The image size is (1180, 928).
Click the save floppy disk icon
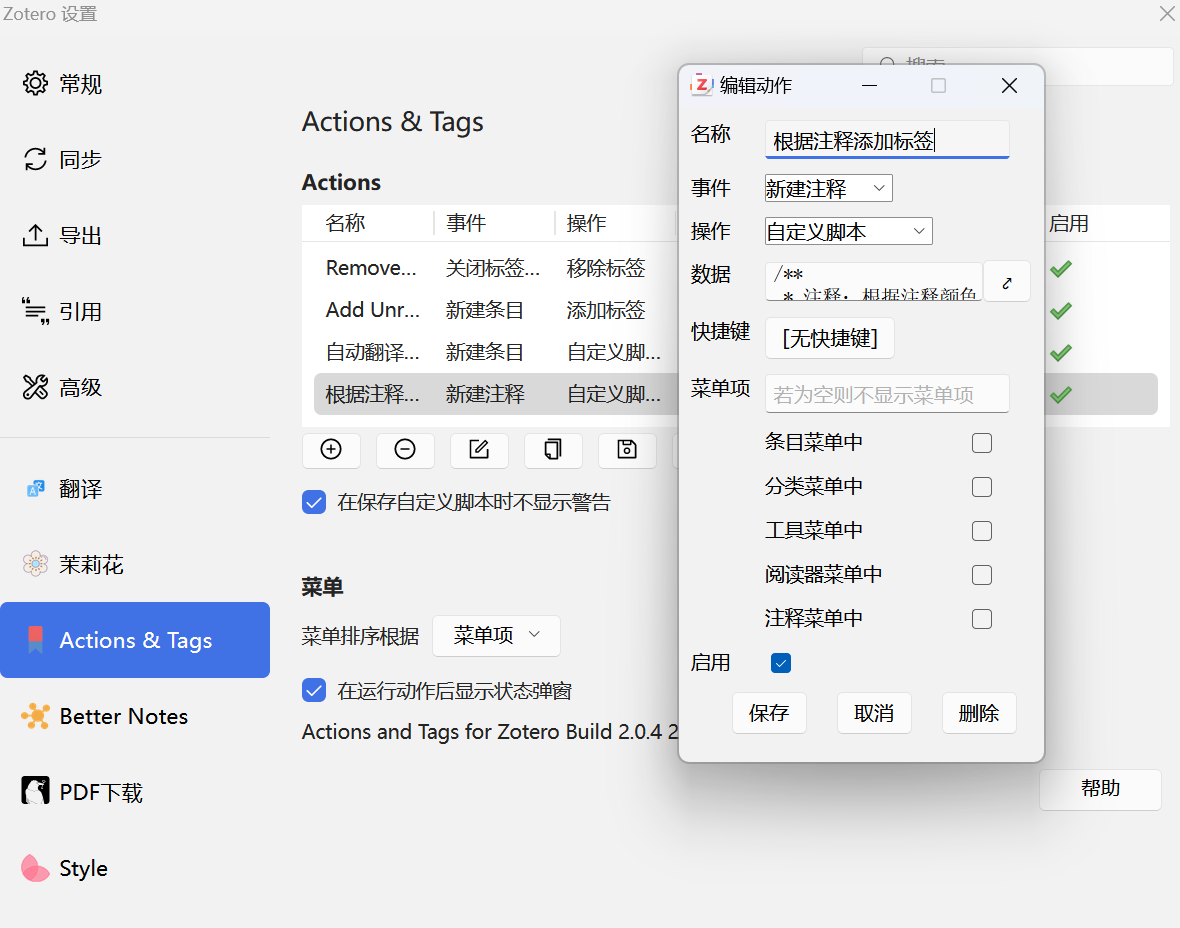pos(627,450)
